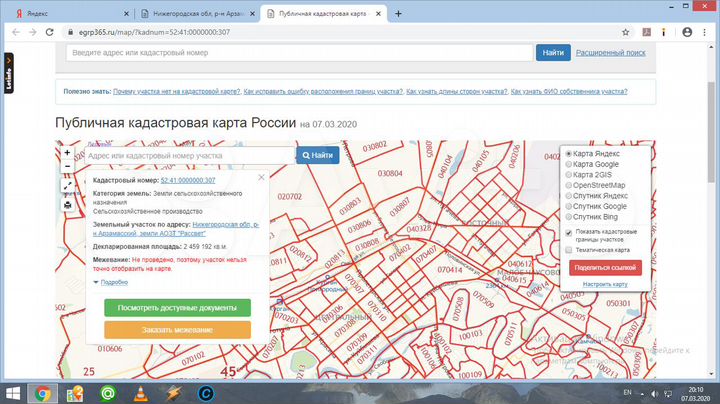Focus the top address or cadastral number field
The height and width of the screenshot is (404, 720).
(x=299, y=53)
